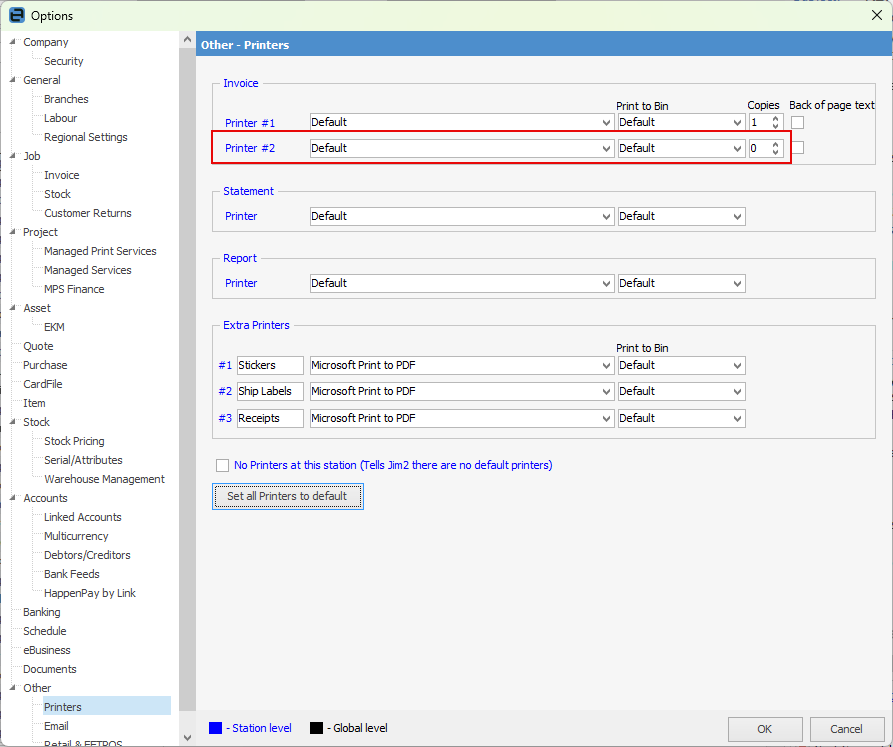Edit the Ship Labels extra printer name
This screenshot has height=747, width=893.
pos(270,391)
